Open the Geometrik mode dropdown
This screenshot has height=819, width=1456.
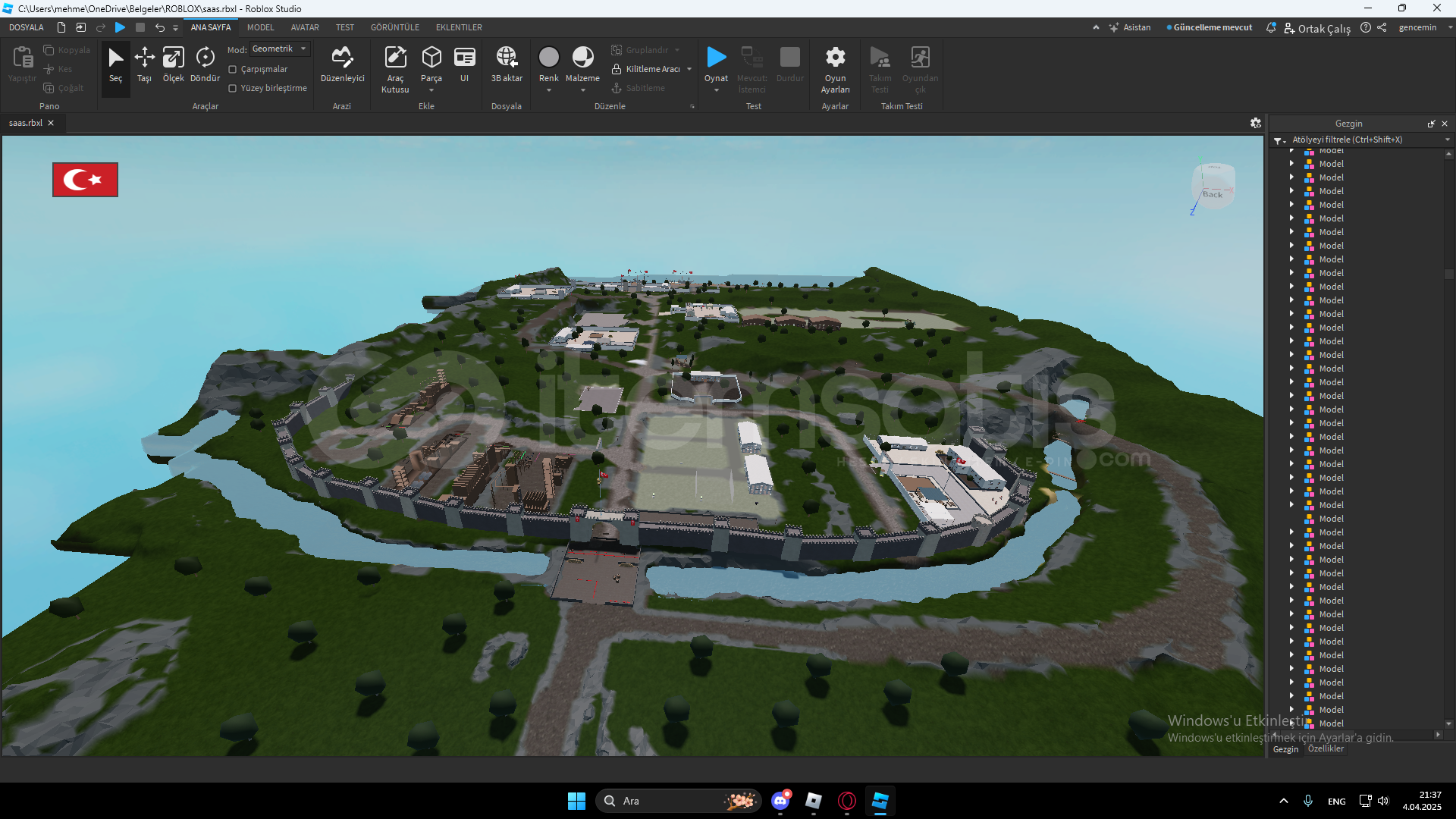coord(280,49)
